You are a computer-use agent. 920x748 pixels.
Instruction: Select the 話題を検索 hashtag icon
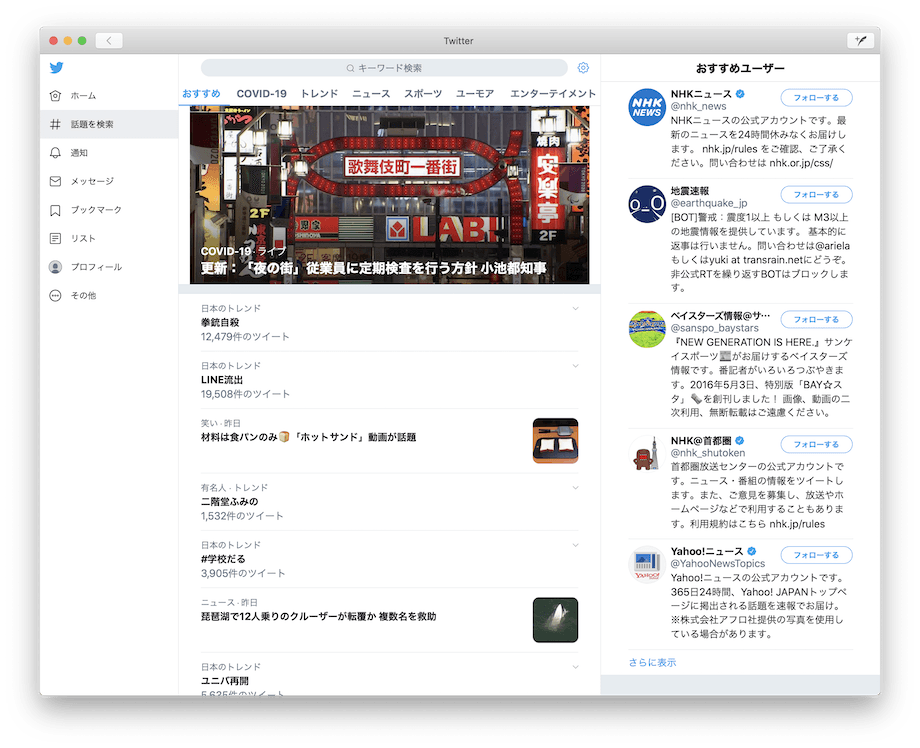[x=55, y=124]
